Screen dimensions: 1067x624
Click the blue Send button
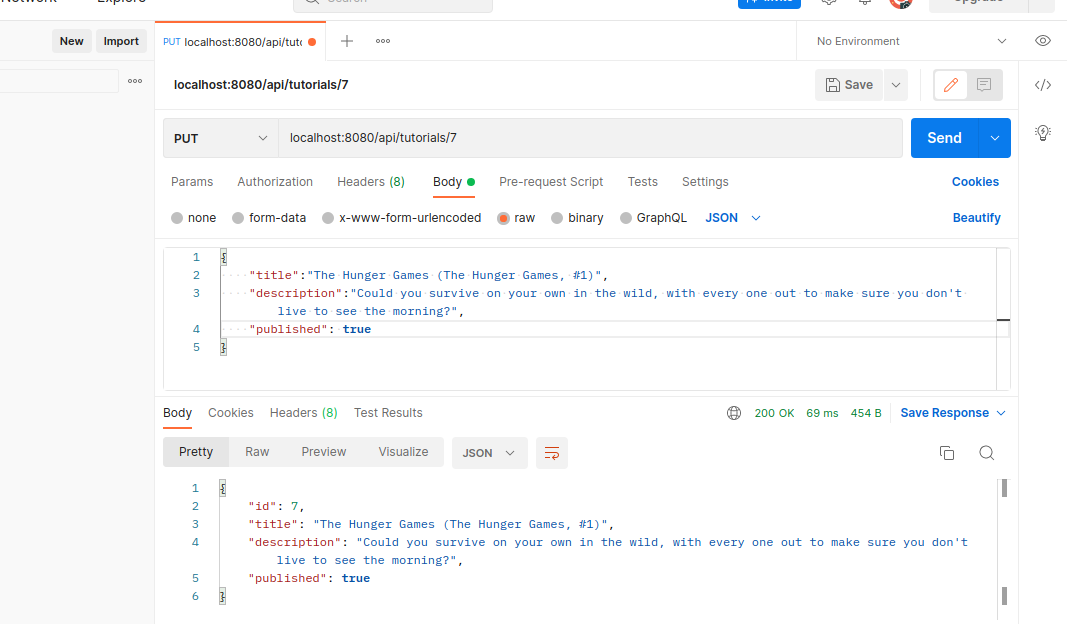(x=945, y=138)
